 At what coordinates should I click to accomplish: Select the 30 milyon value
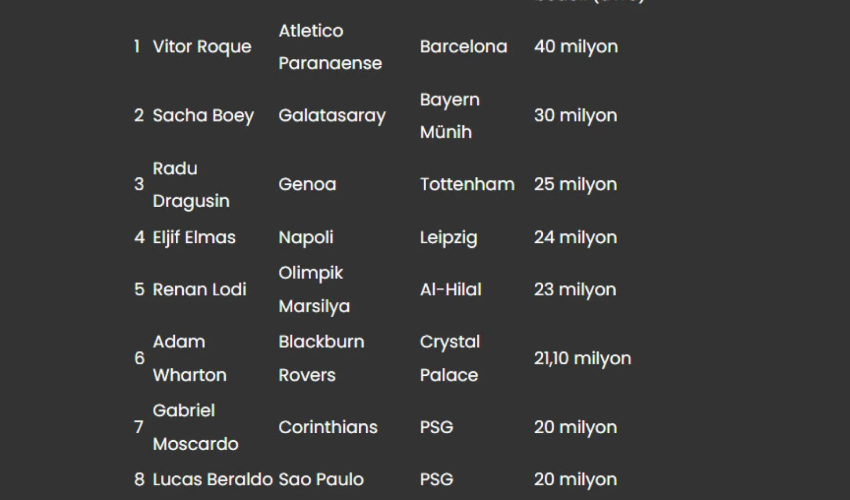(x=575, y=116)
